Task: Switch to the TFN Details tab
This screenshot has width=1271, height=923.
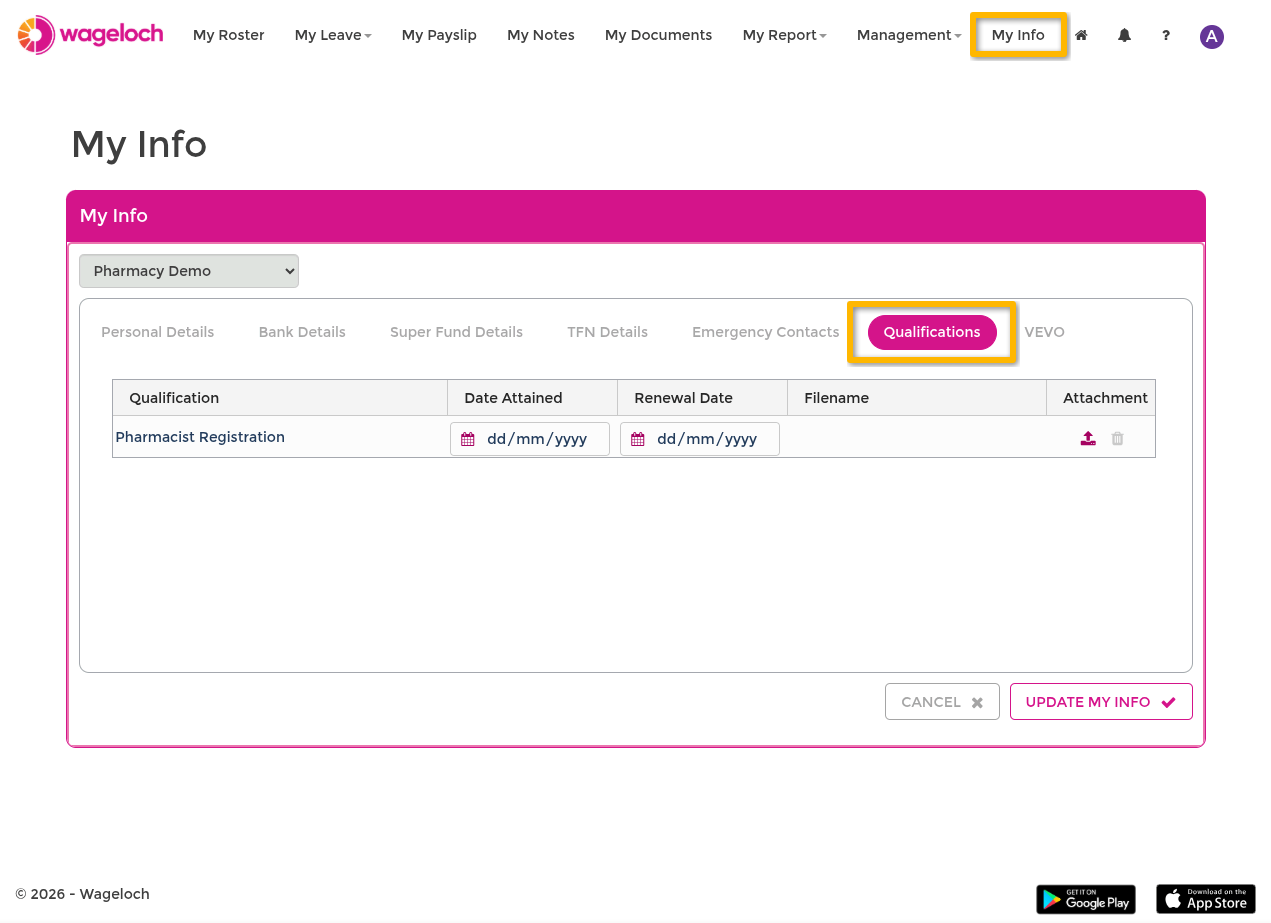Action: pos(607,332)
